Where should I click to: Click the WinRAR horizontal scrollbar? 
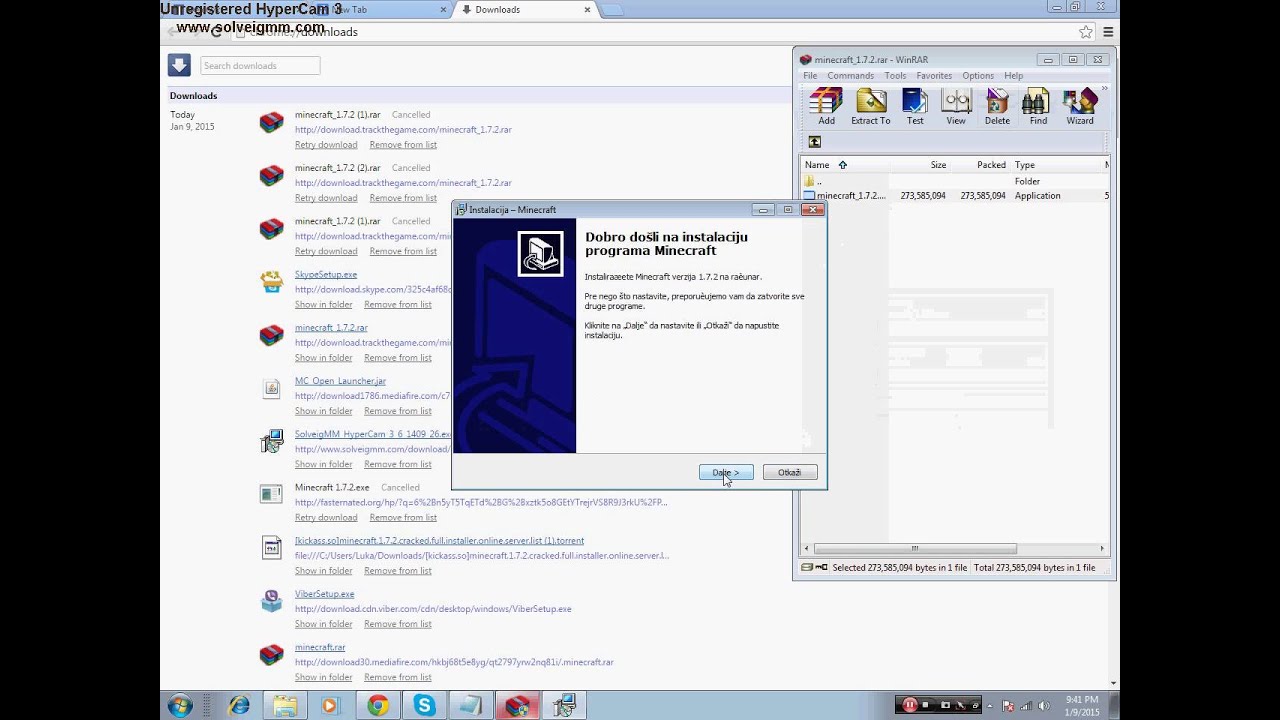(914, 548)
